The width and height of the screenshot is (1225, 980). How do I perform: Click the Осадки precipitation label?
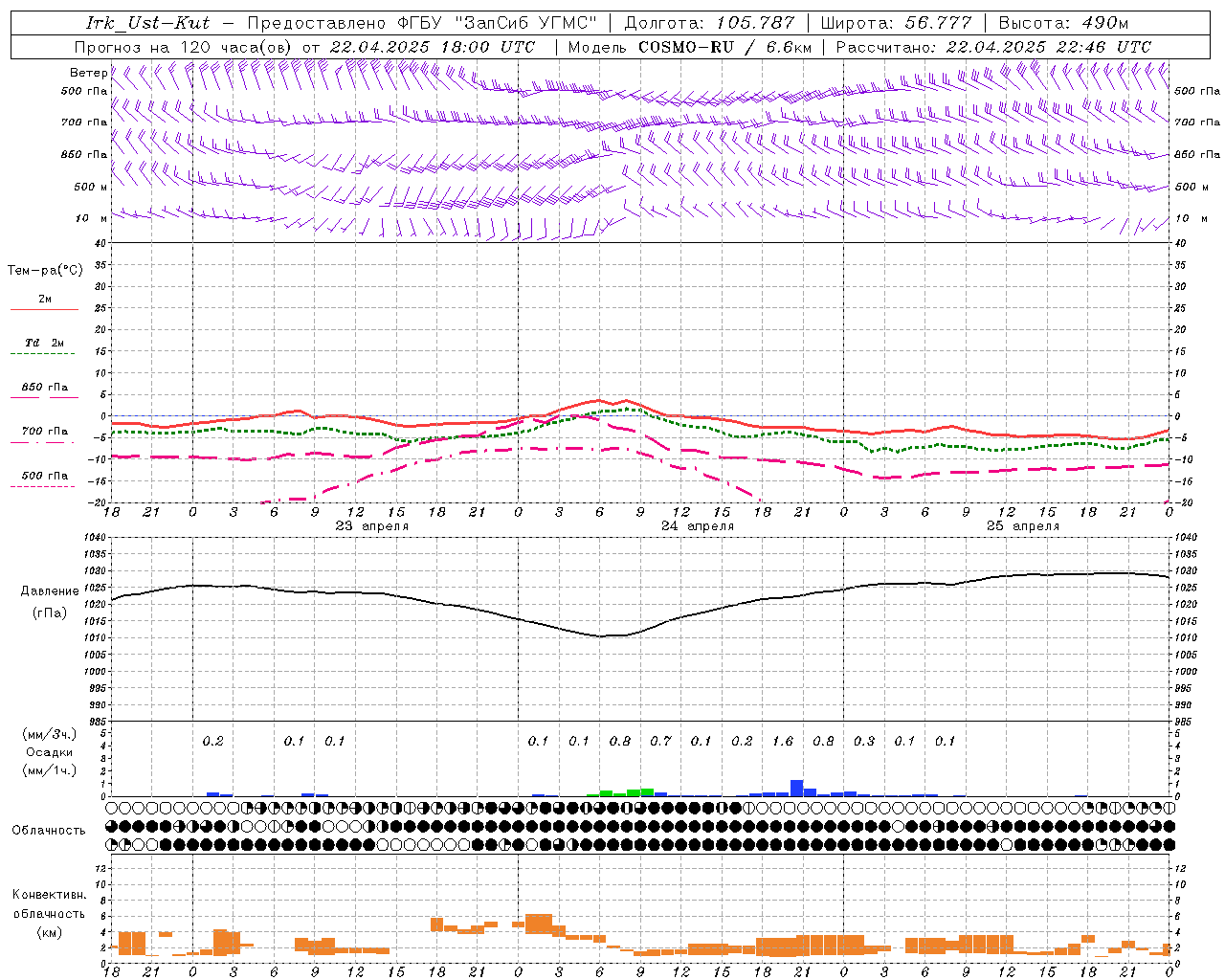pos(49,752)
